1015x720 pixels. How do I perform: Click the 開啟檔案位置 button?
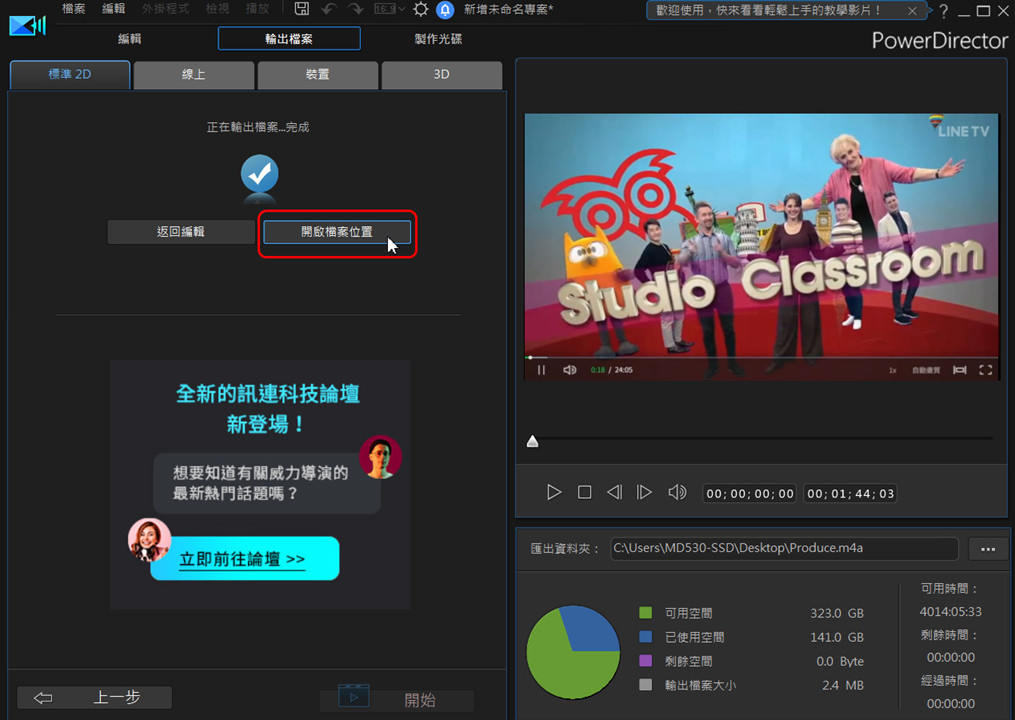(337, 232)
